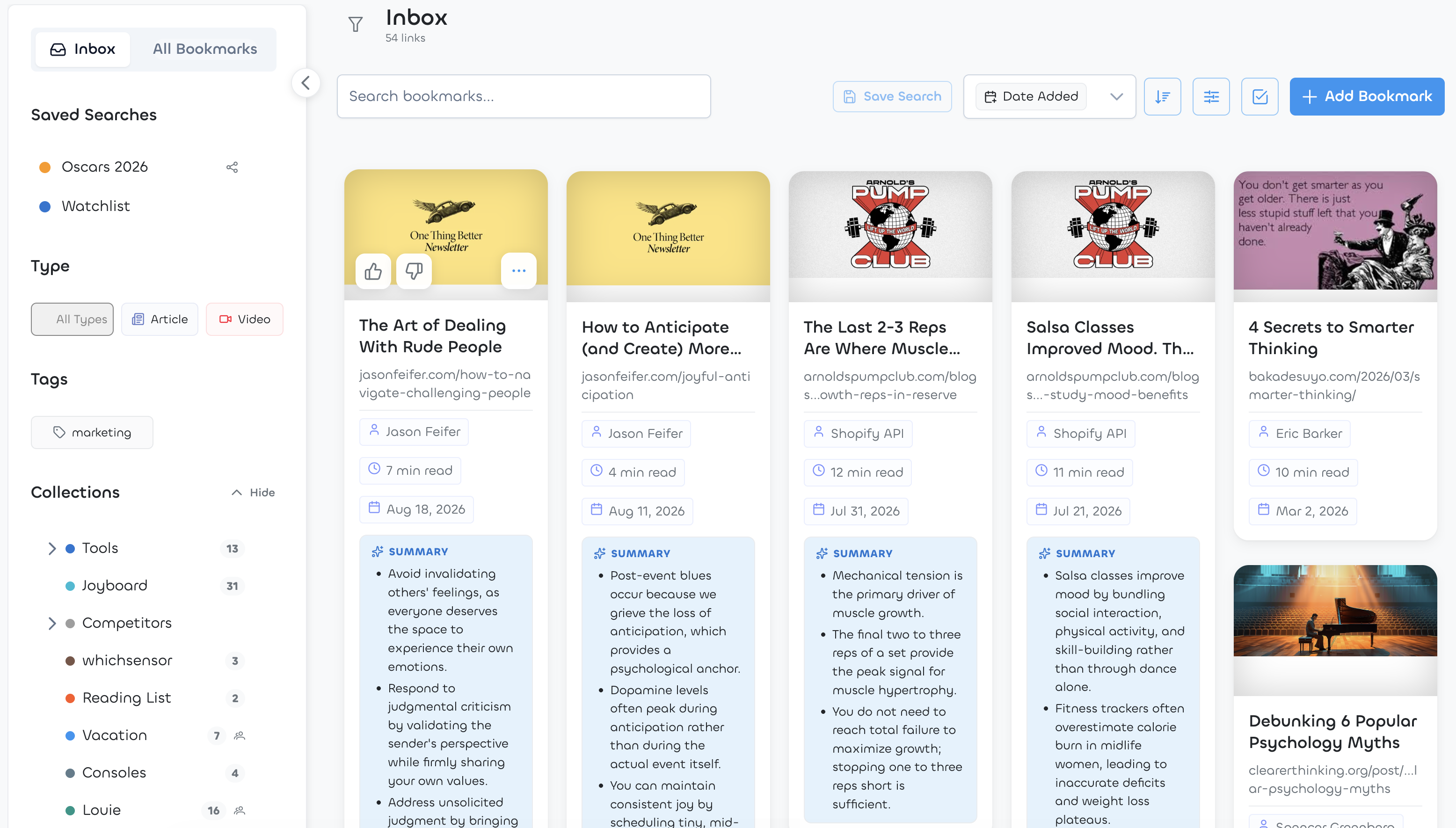Open the display settings sliders icon
The image size is (1456, 828).
click(1211, 97)
